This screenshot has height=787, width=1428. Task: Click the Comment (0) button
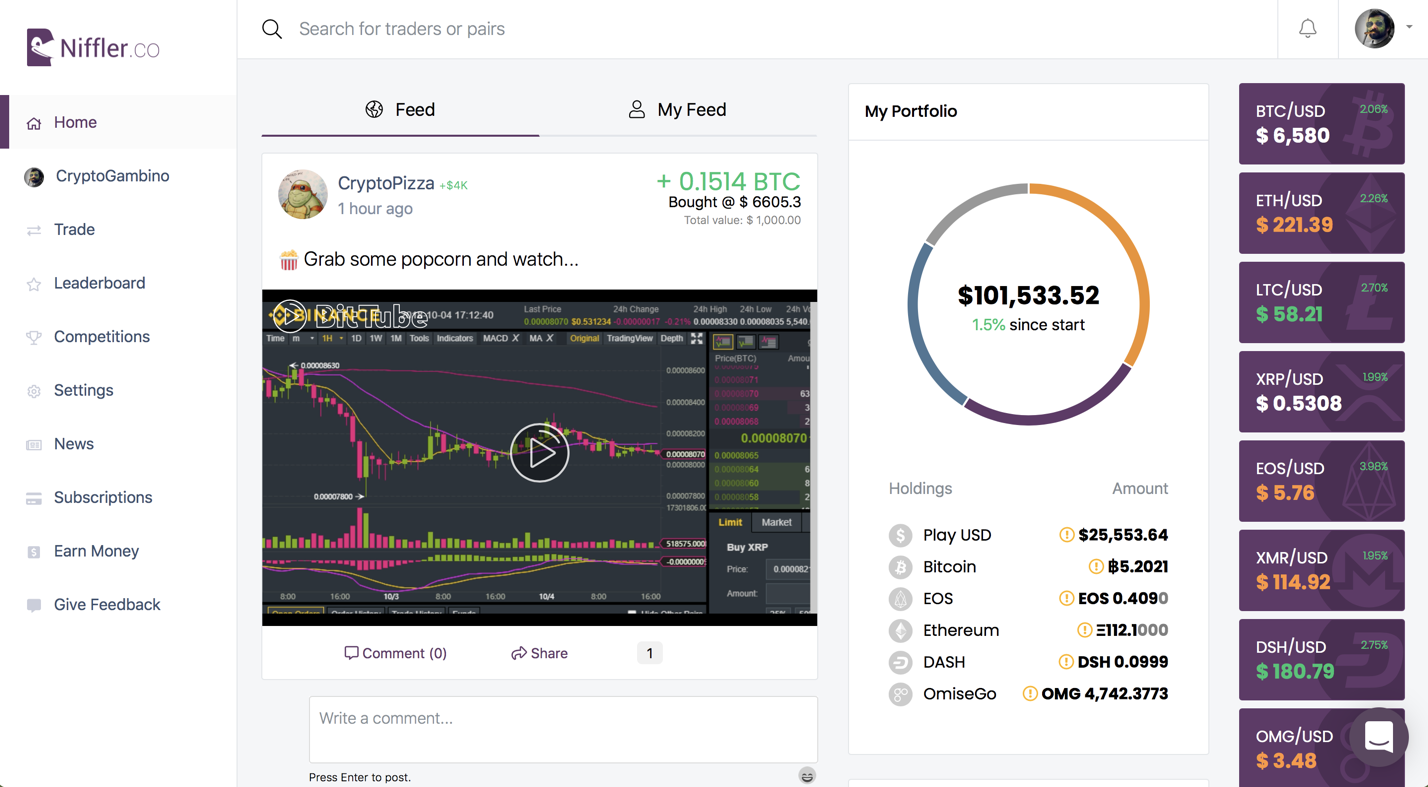click(395, 653)
